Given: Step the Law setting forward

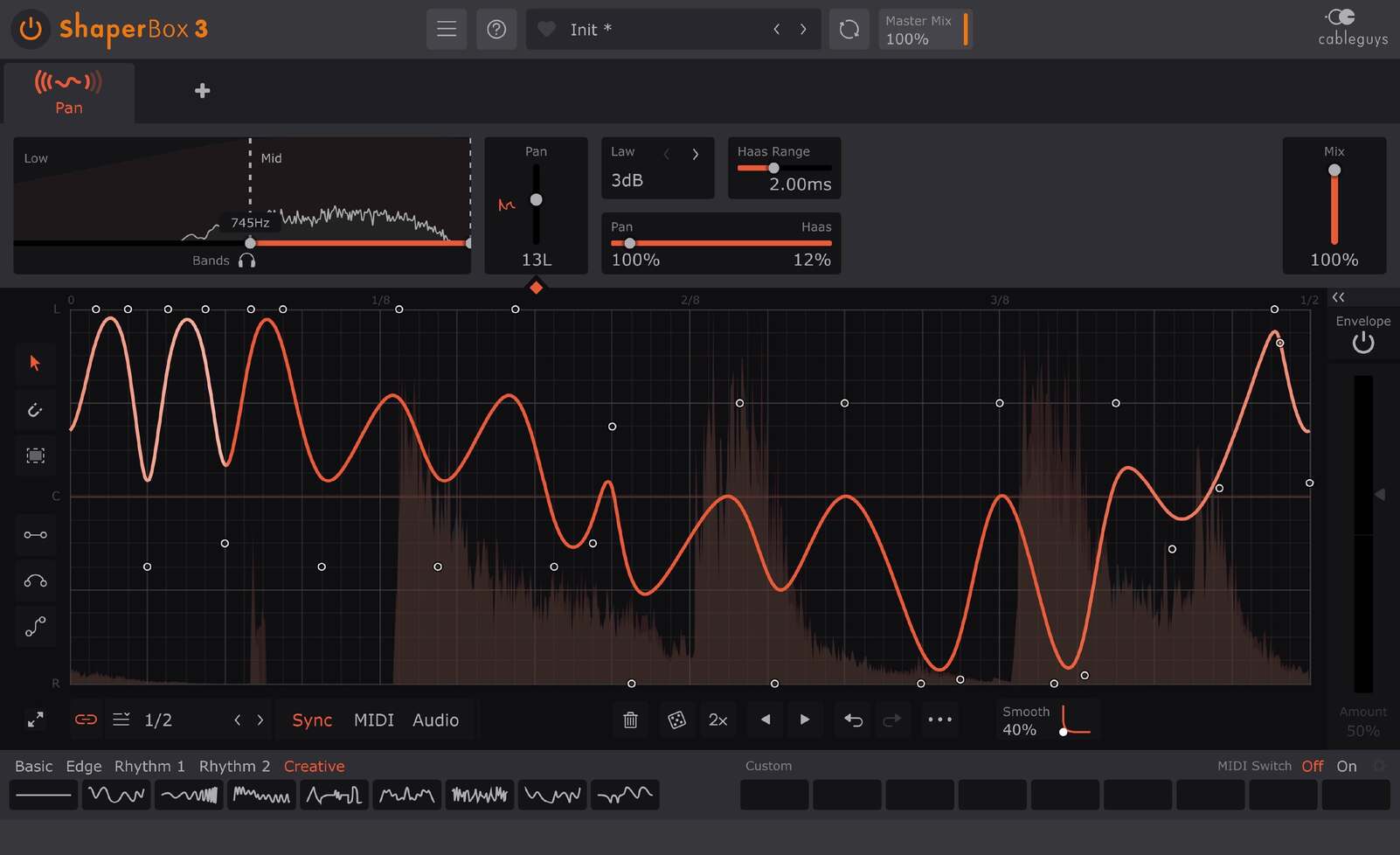Looking at the screenshot, I should [696, 153].
